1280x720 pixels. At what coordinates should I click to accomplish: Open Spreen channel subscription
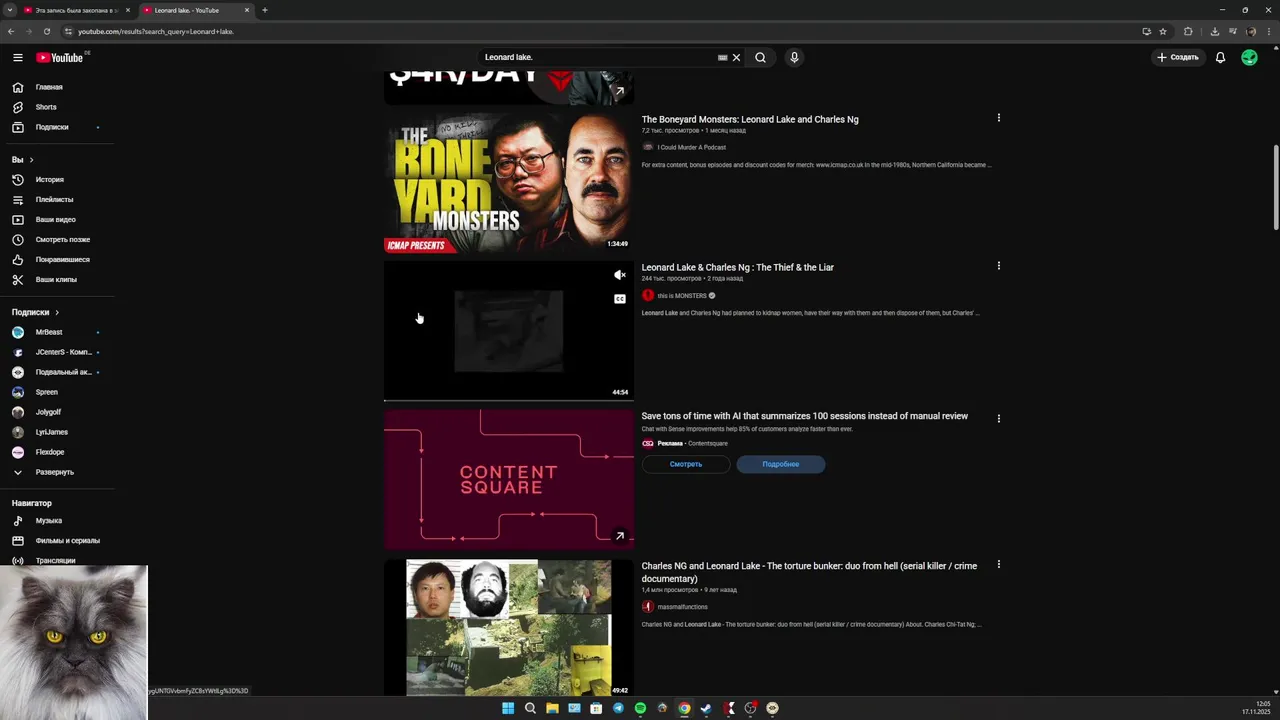point(46,392)
